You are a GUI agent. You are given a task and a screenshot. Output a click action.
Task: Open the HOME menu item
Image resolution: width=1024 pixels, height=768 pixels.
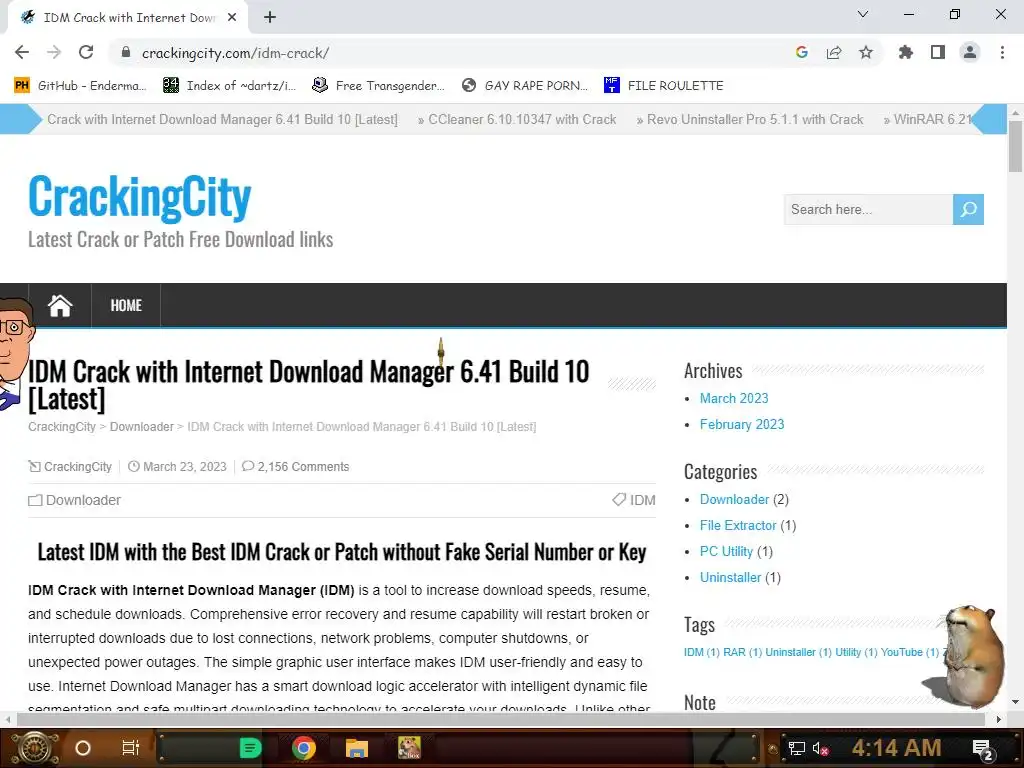126,305
